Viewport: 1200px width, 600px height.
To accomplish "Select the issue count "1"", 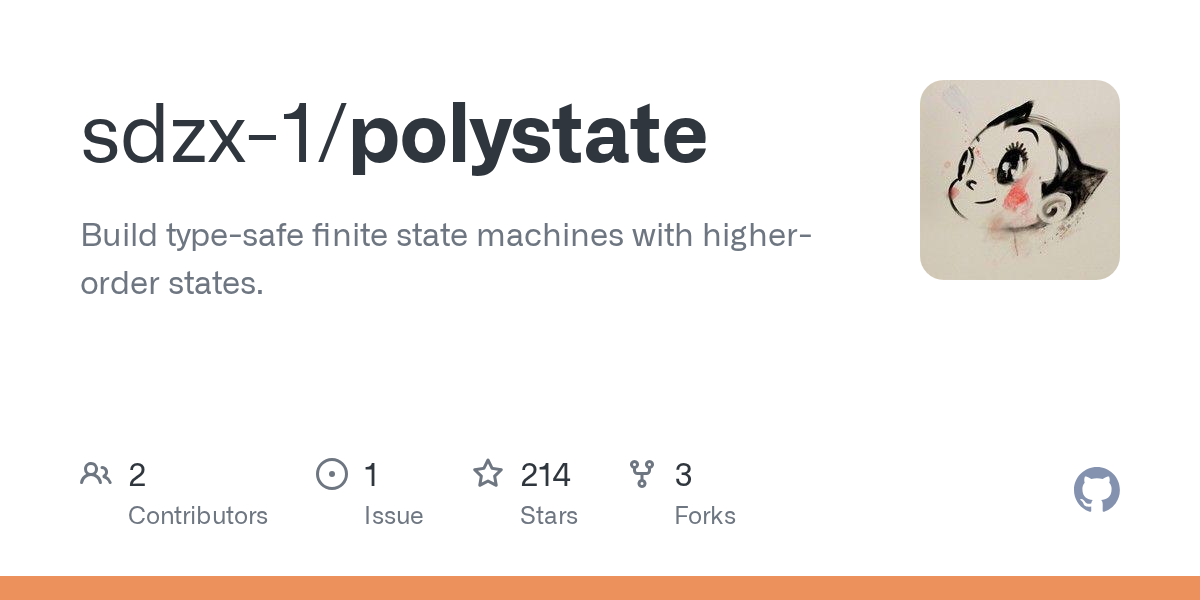I will [371, 475].
